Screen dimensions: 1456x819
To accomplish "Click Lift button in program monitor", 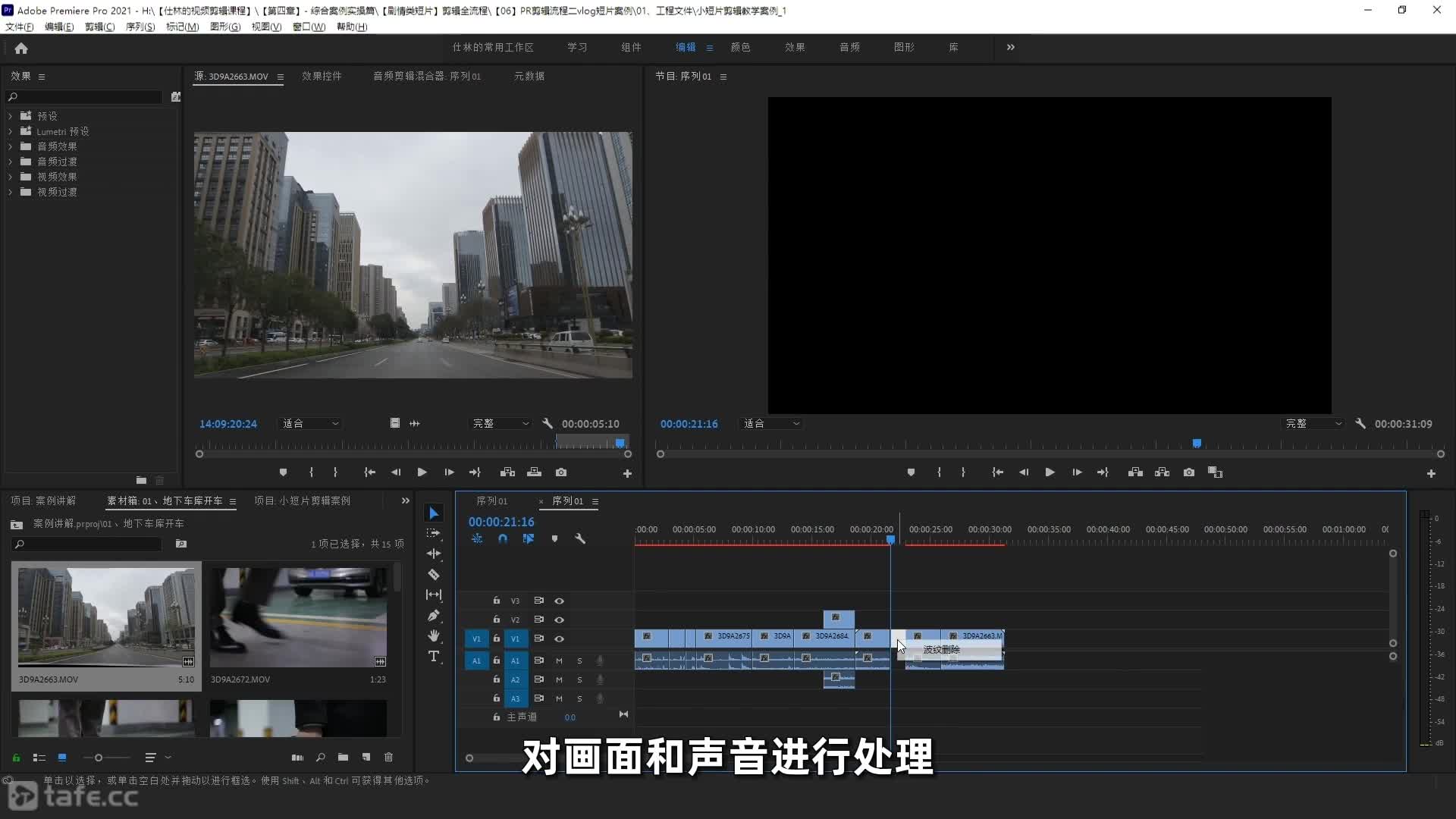I will (x=1135, y=472).
